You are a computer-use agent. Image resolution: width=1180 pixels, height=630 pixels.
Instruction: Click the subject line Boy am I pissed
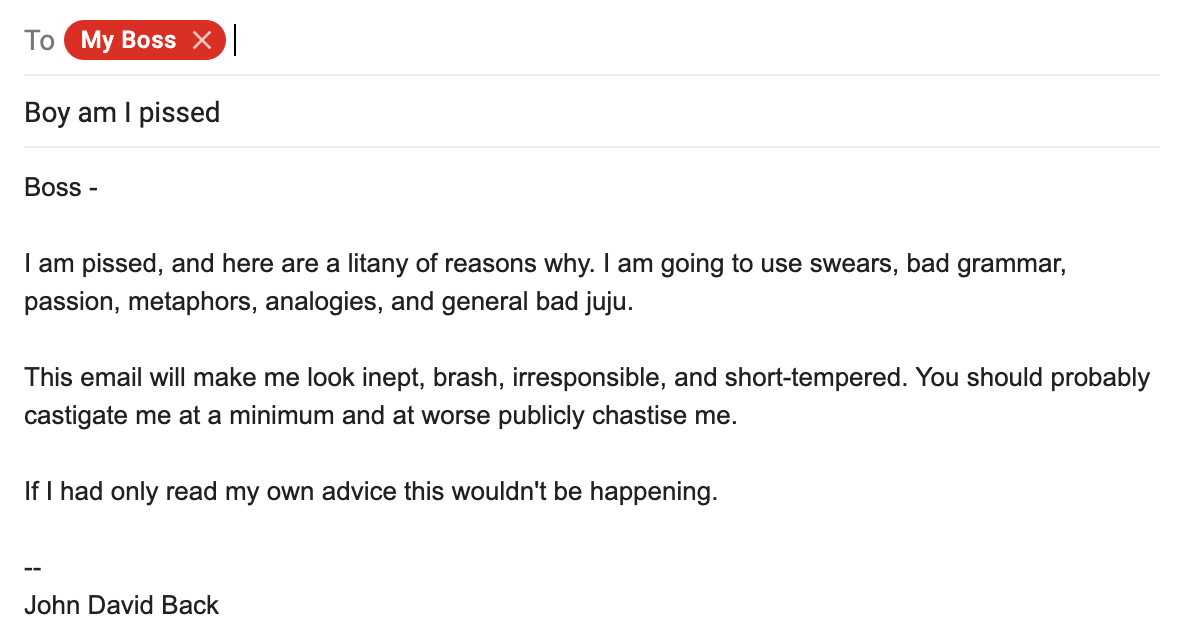click(122, 112)
